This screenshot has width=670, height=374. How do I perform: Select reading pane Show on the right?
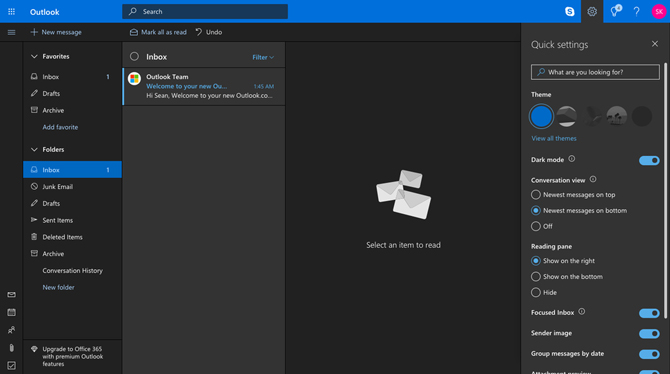563,261
